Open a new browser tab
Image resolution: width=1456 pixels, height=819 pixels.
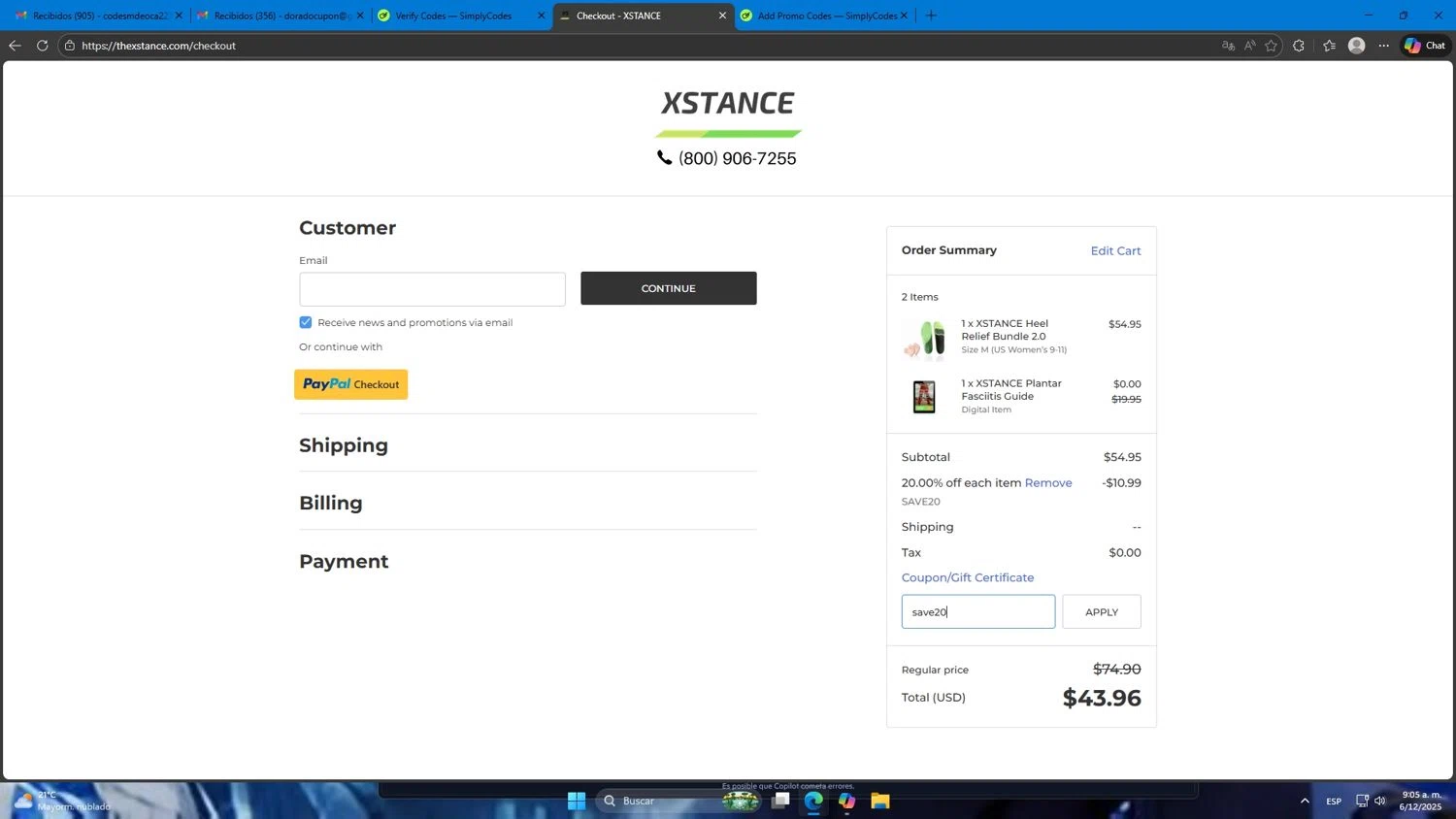pos(931,16)
